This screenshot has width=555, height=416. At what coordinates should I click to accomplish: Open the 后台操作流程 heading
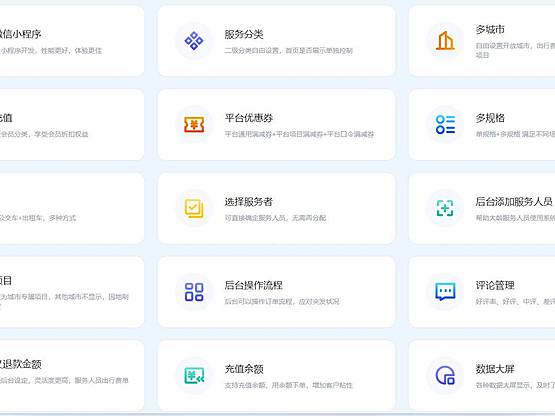[x=253, y=285]
